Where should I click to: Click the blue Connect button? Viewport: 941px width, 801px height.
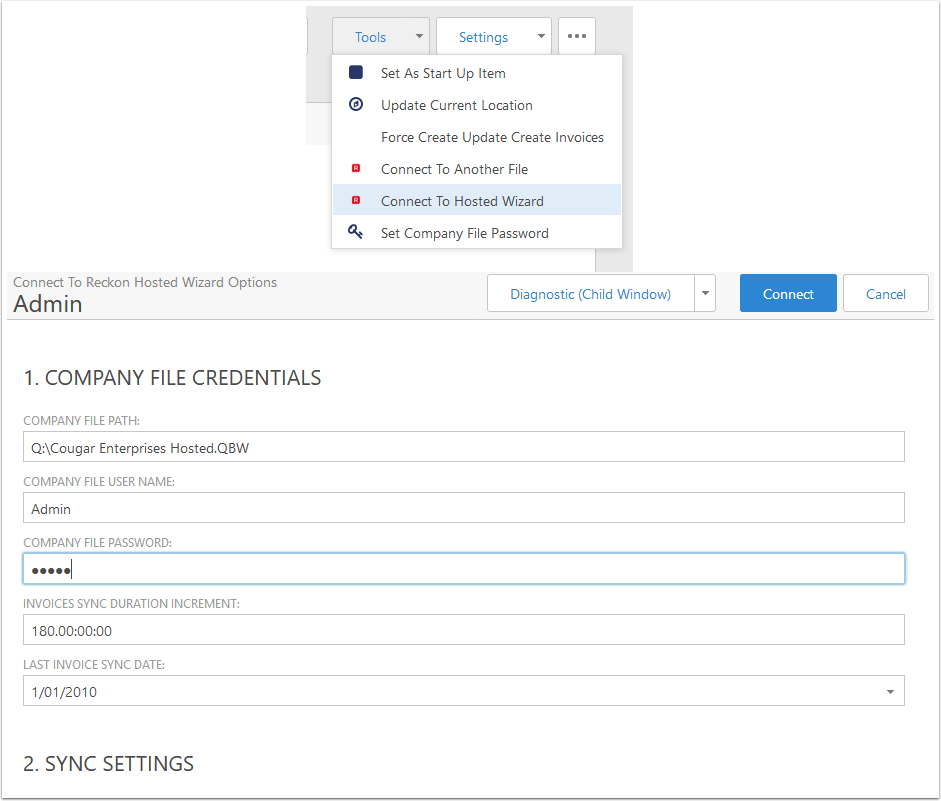(x=788, y=293)
